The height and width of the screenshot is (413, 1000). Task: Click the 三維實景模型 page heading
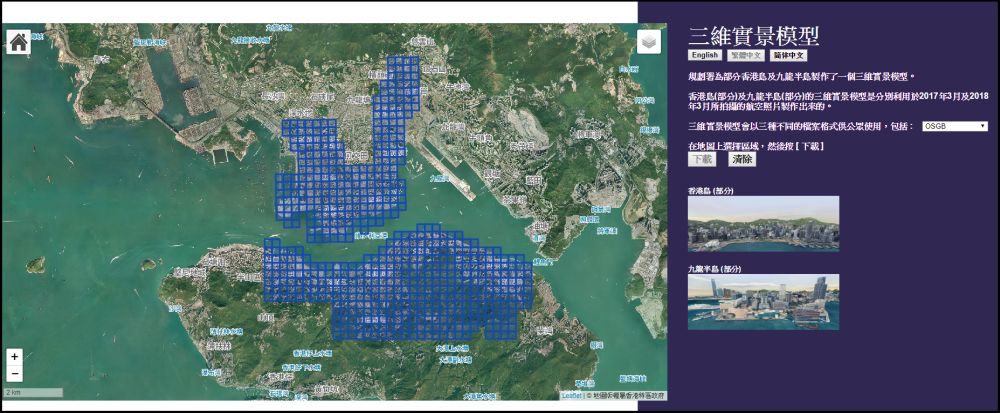click(754, 36)
